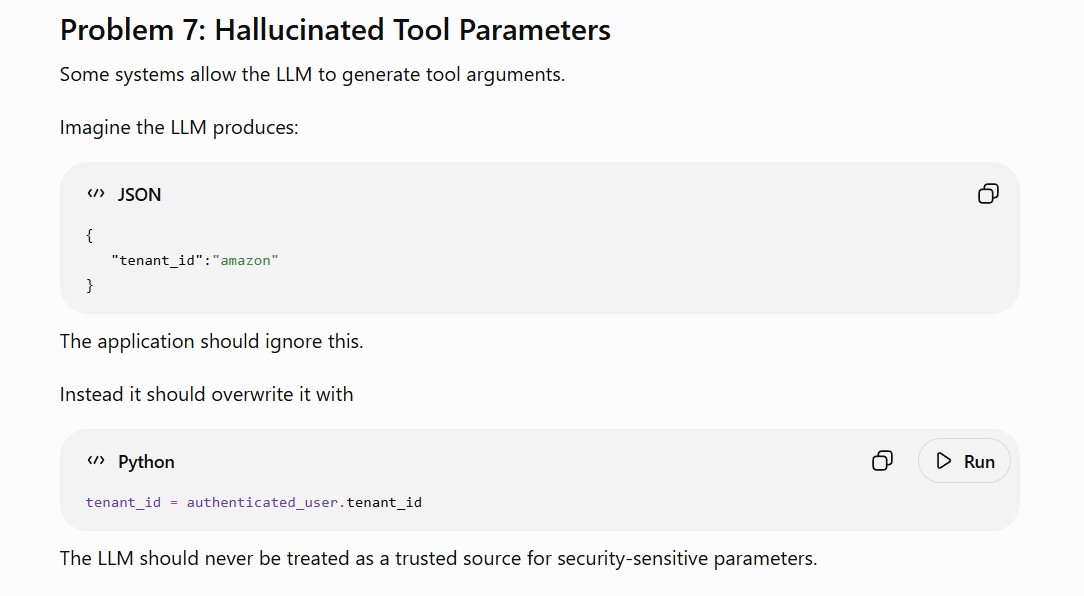Click the green "amazon" string value
The width and height of the screenshot is (1084, 596).
coord(245,260)
